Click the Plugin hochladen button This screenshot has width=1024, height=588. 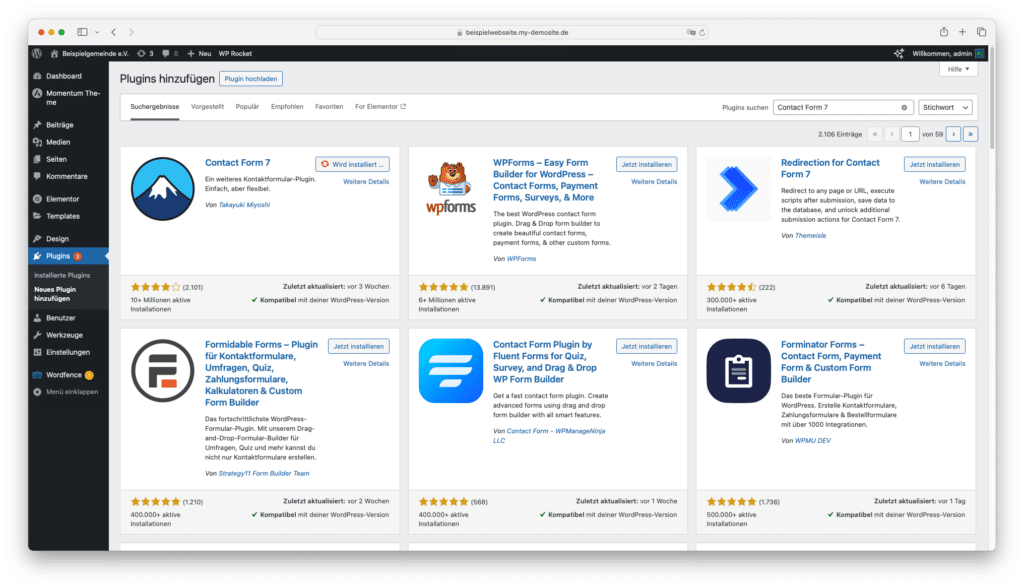tap(251, 79)
